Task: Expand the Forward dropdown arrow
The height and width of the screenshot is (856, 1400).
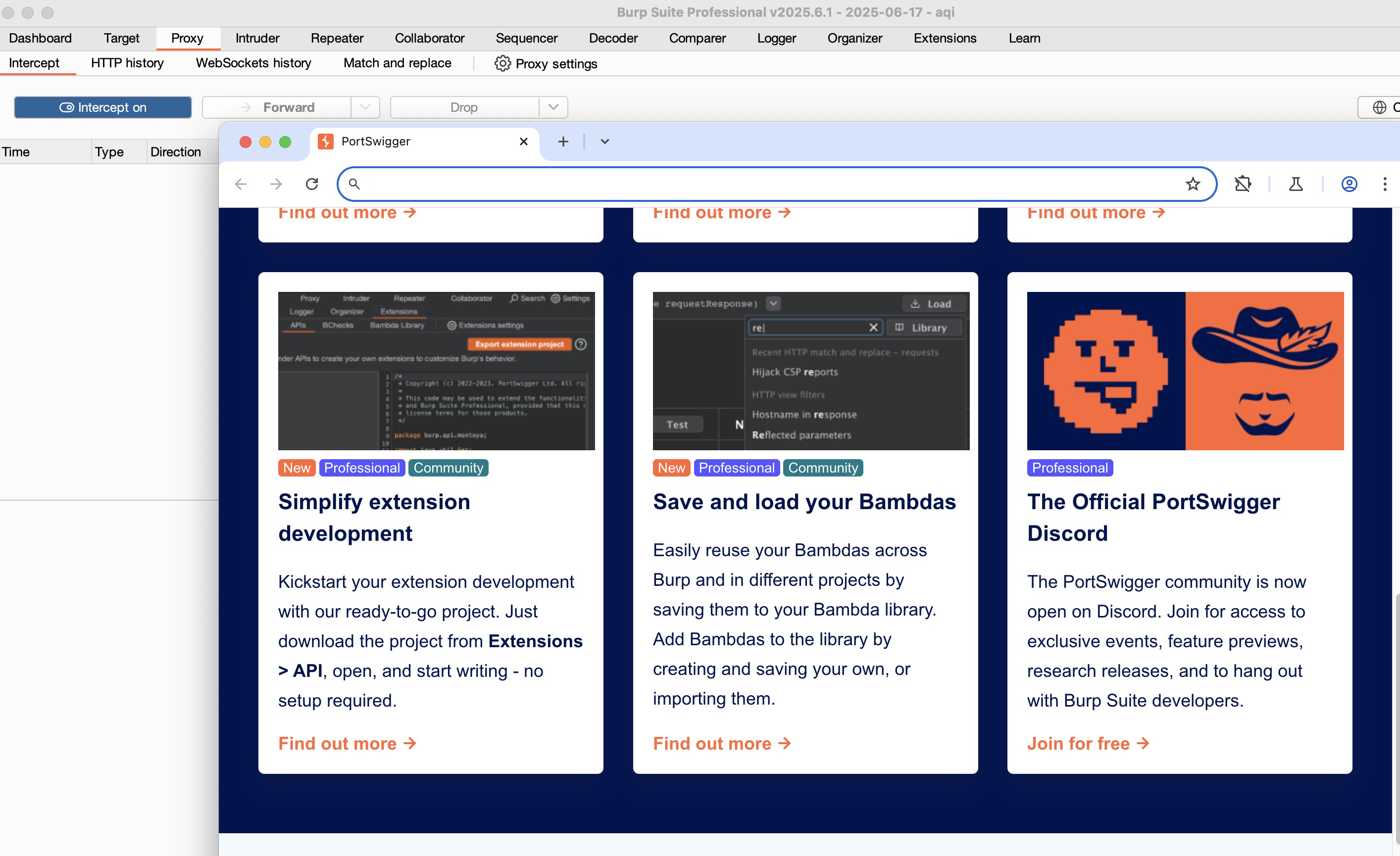Action: tap(365, 107)
